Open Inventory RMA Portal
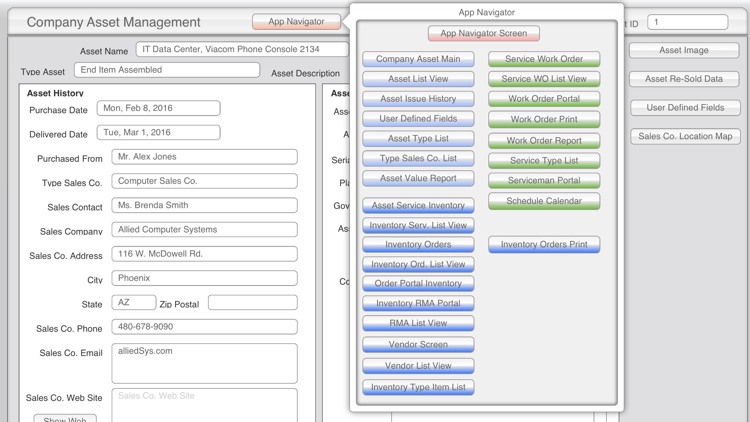The width and height of the screenshot is (750, 422). 418,303
